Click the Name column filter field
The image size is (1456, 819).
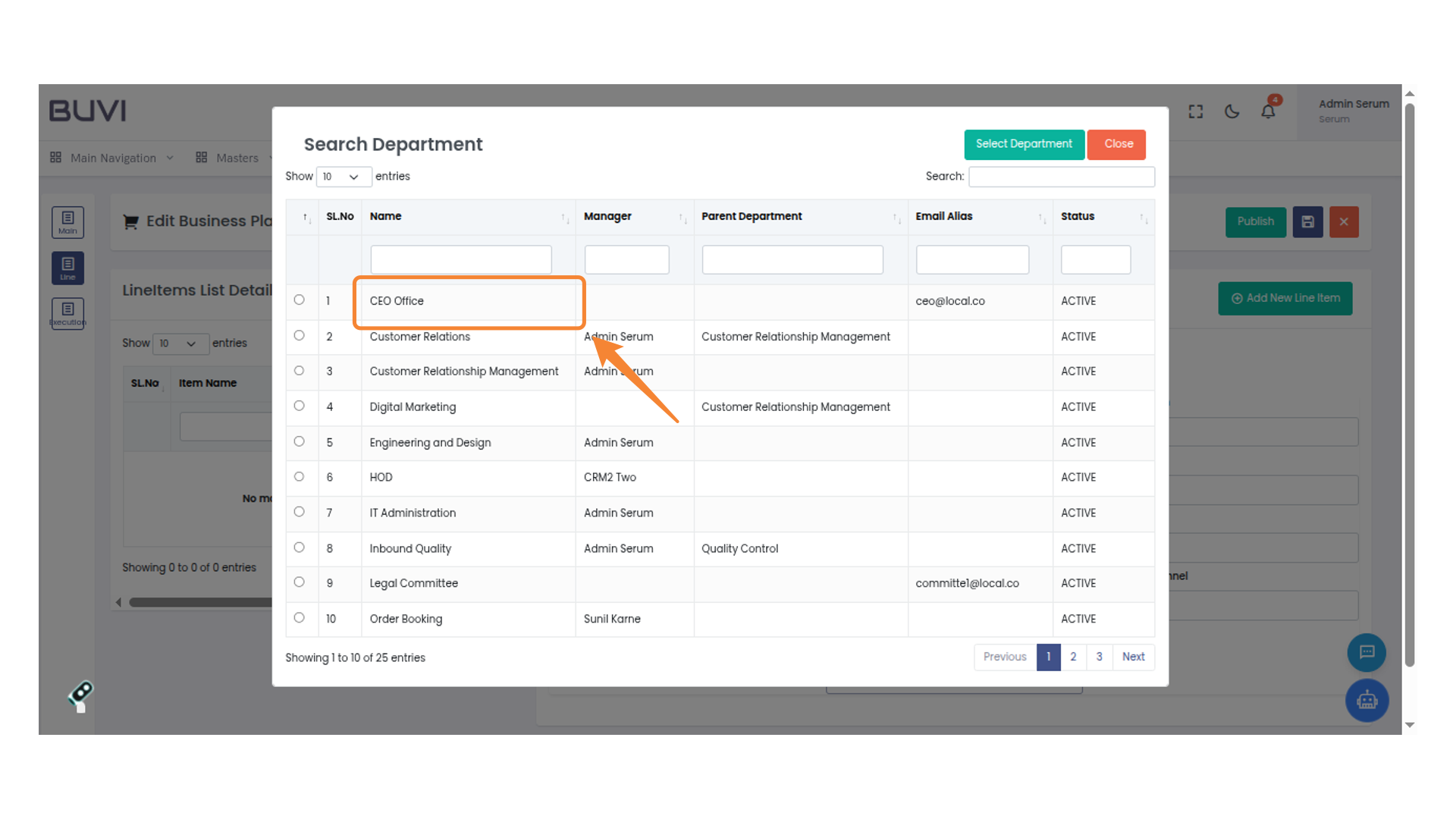(460, 259)
